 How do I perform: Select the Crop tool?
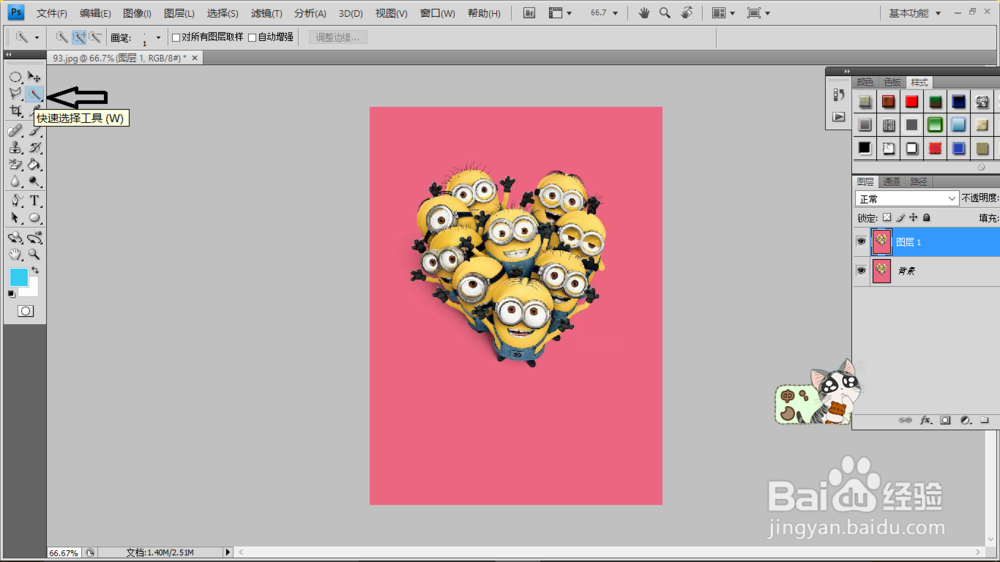click(15, 112)
